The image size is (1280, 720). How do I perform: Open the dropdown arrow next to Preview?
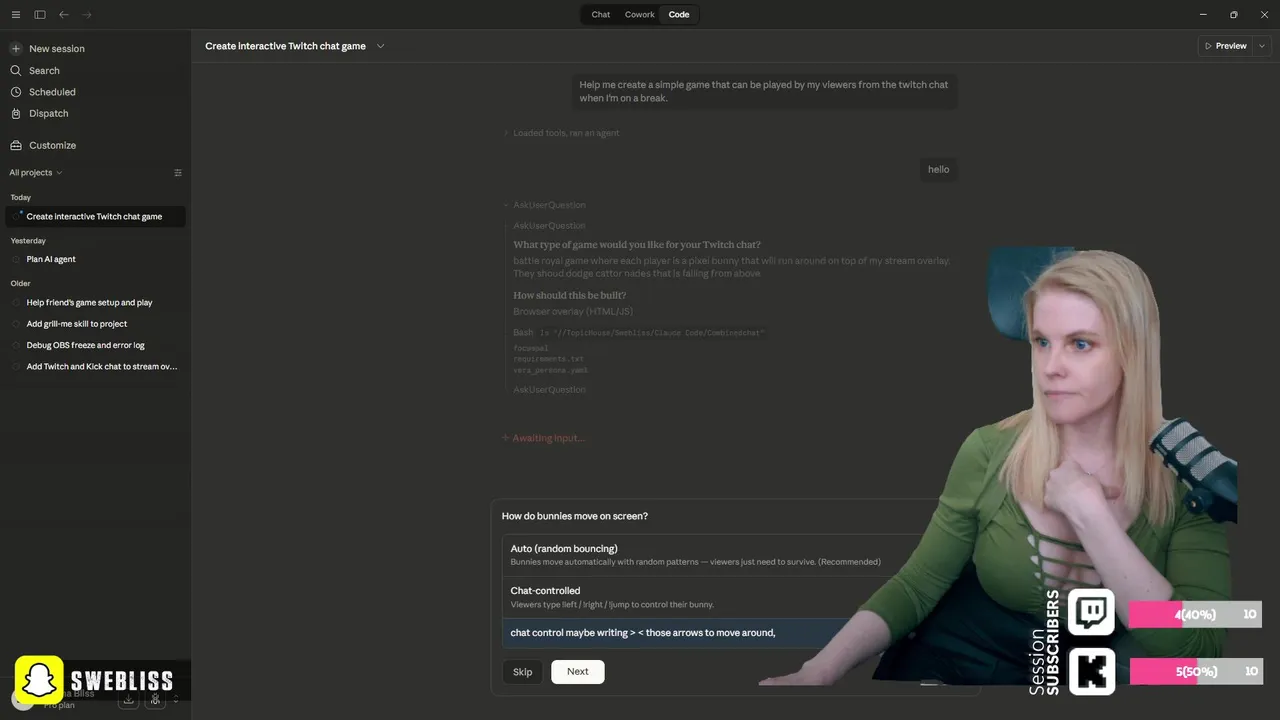[1262, 46]
